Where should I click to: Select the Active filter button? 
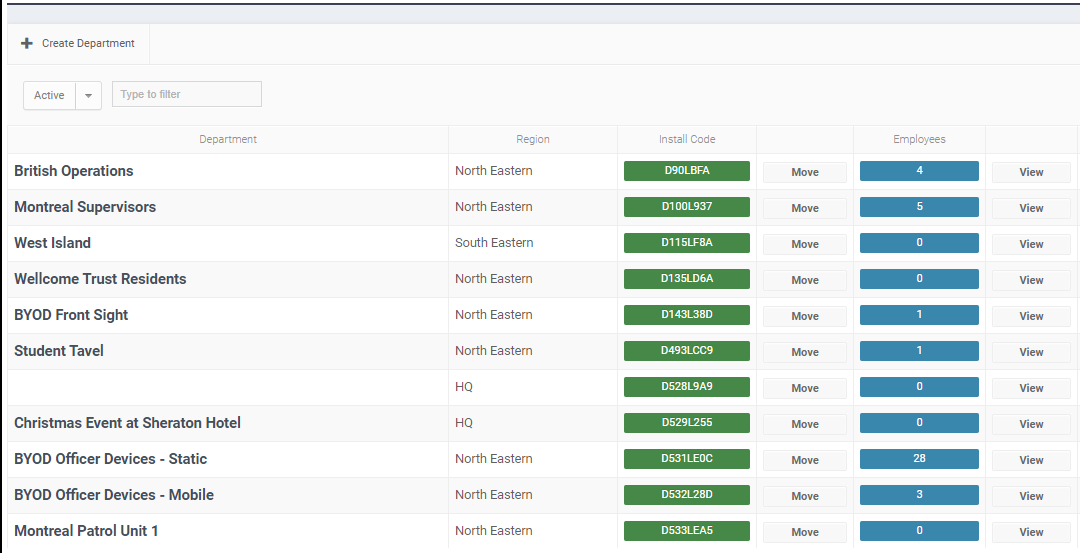(49, 96)
